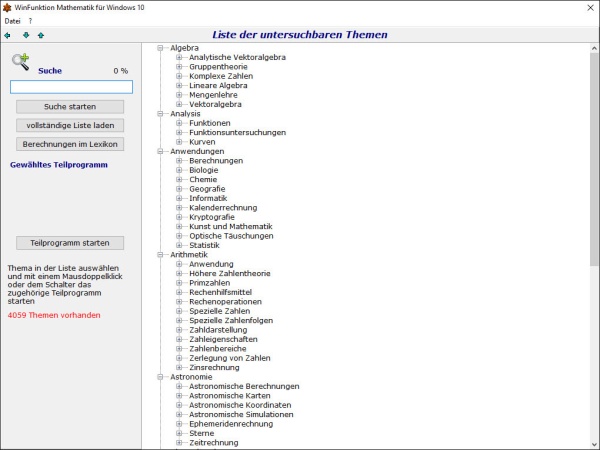Select the Rechenhilfsmittel tree item
The height and width of the screenshot is (450, 600).
(220, 292)
